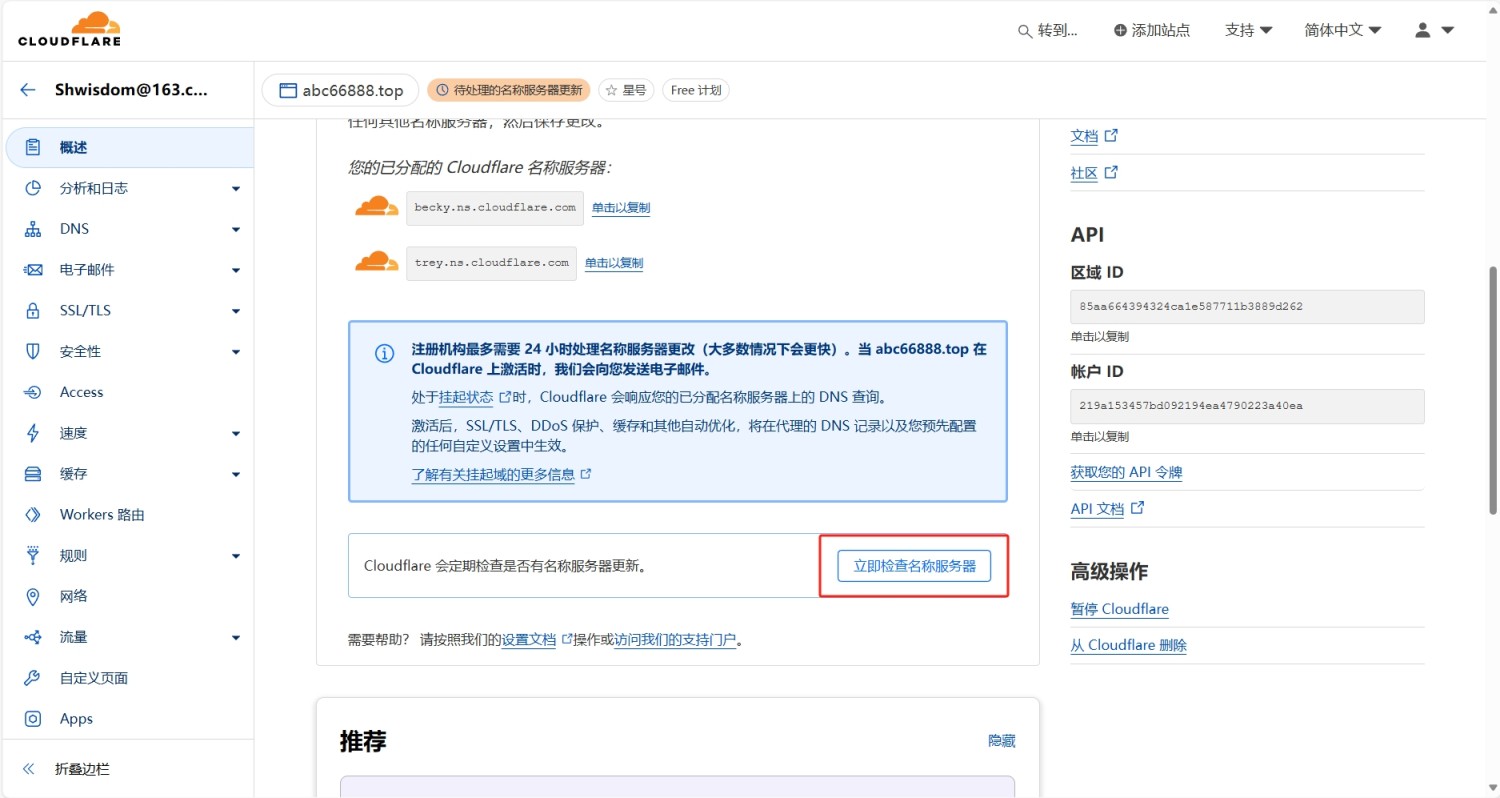
Task: Click the 分析和日志 pie chart icon
Action: point(33,188)
